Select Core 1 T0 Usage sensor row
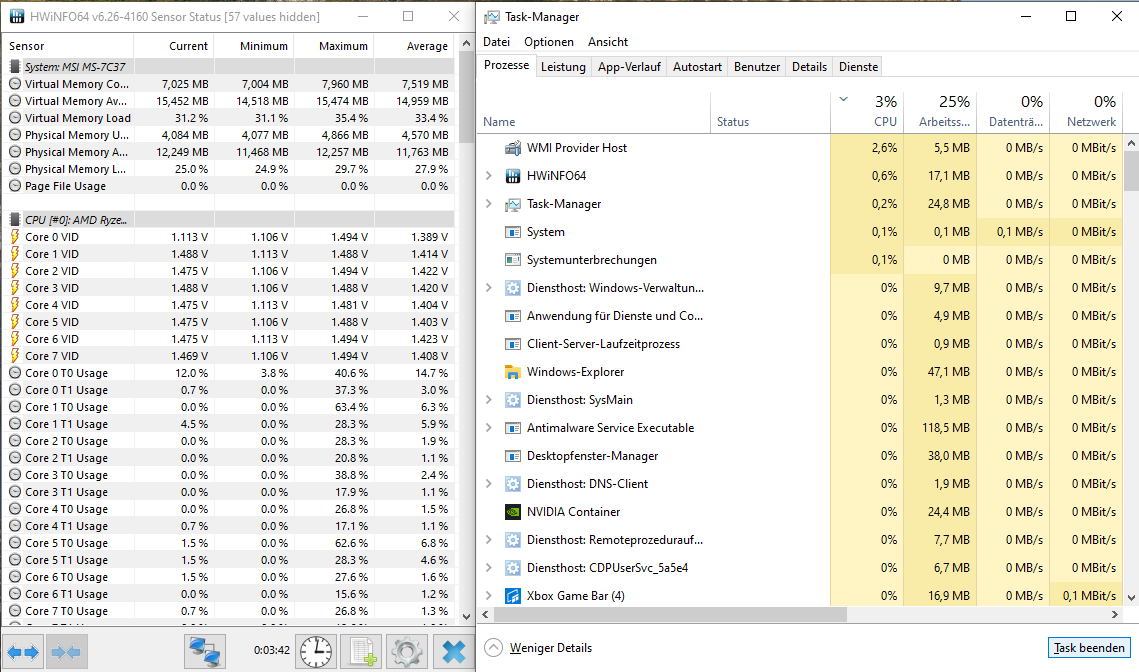Image resolution: width=1139 pixels, height=672 pixels. 228,407
